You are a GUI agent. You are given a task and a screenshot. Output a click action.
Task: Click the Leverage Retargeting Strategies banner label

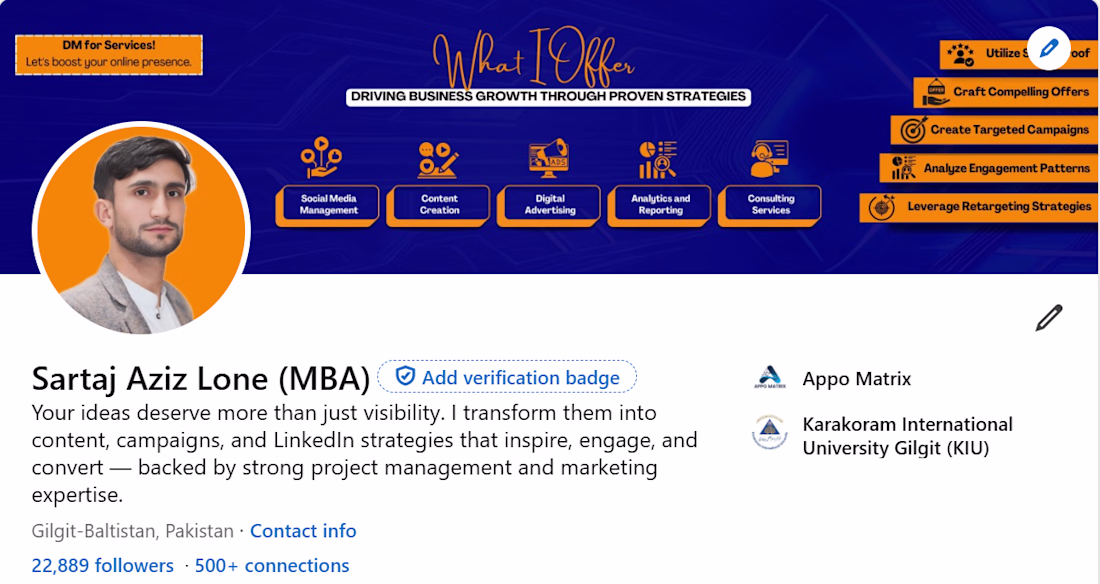pos(998,207)
